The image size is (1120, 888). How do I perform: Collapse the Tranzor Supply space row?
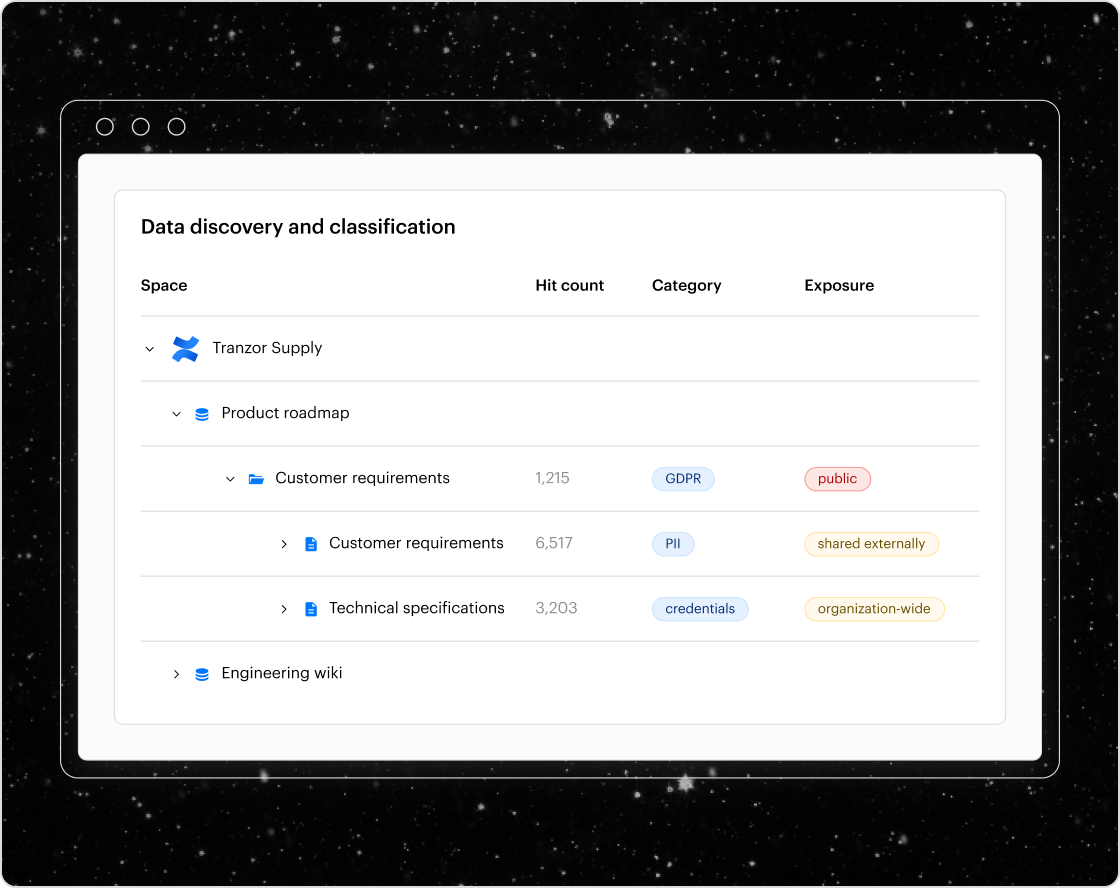pyautogui.click(x=150, y=349)
